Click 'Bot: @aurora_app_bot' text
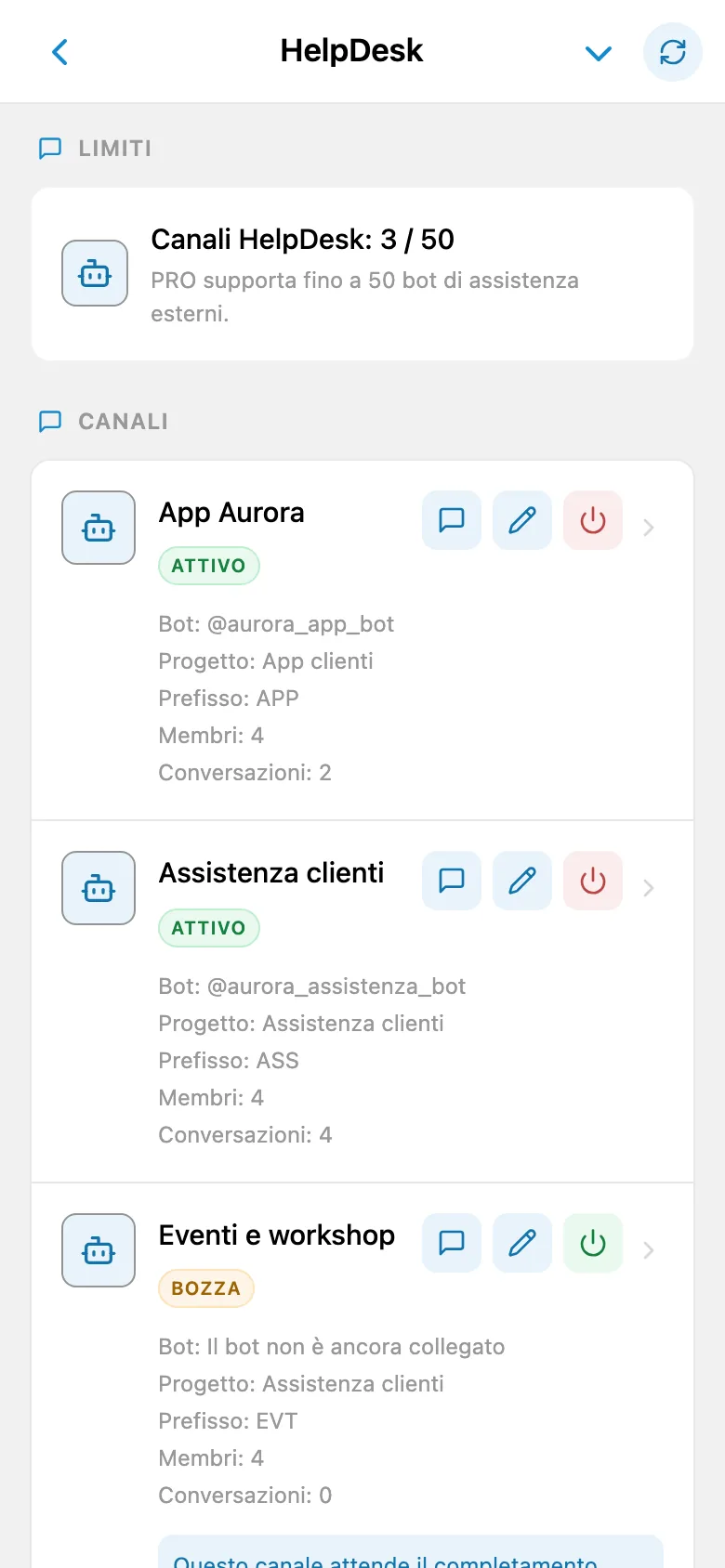Viewport: 725px width, 1568px height. coord(276,624)
